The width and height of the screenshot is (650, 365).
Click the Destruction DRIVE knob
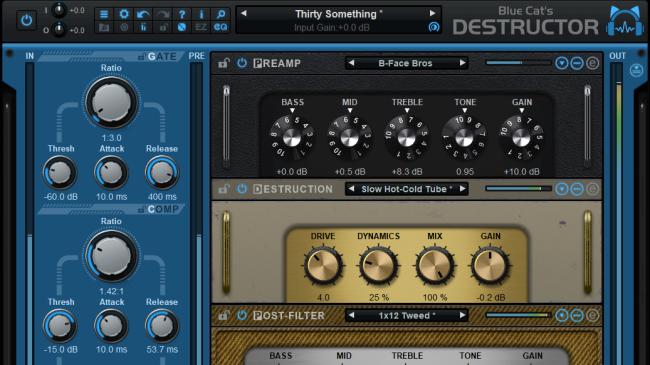click(x=323, y=265)
